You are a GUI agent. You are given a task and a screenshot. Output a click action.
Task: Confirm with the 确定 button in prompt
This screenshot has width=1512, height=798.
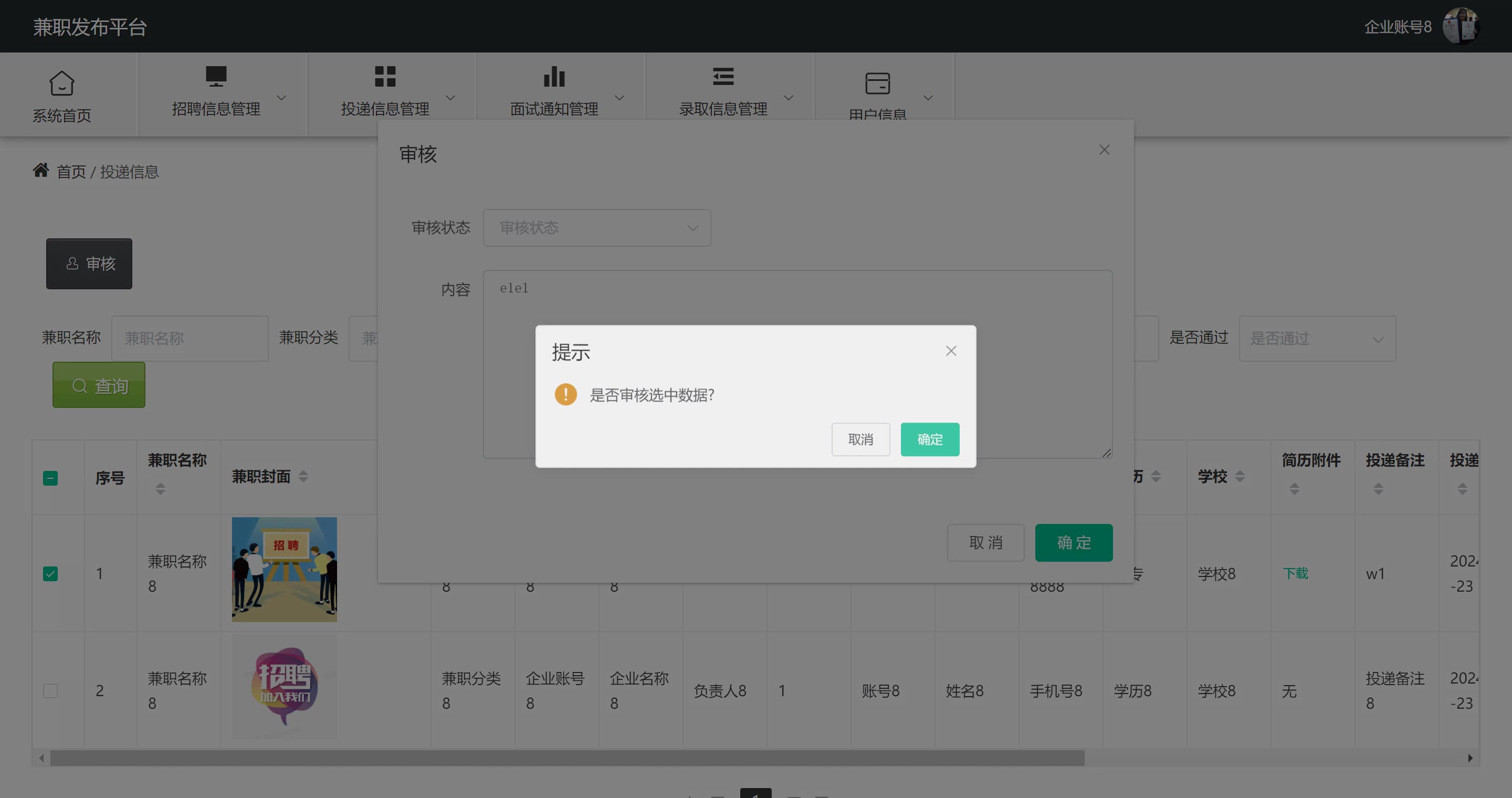[x=929, y=439]
